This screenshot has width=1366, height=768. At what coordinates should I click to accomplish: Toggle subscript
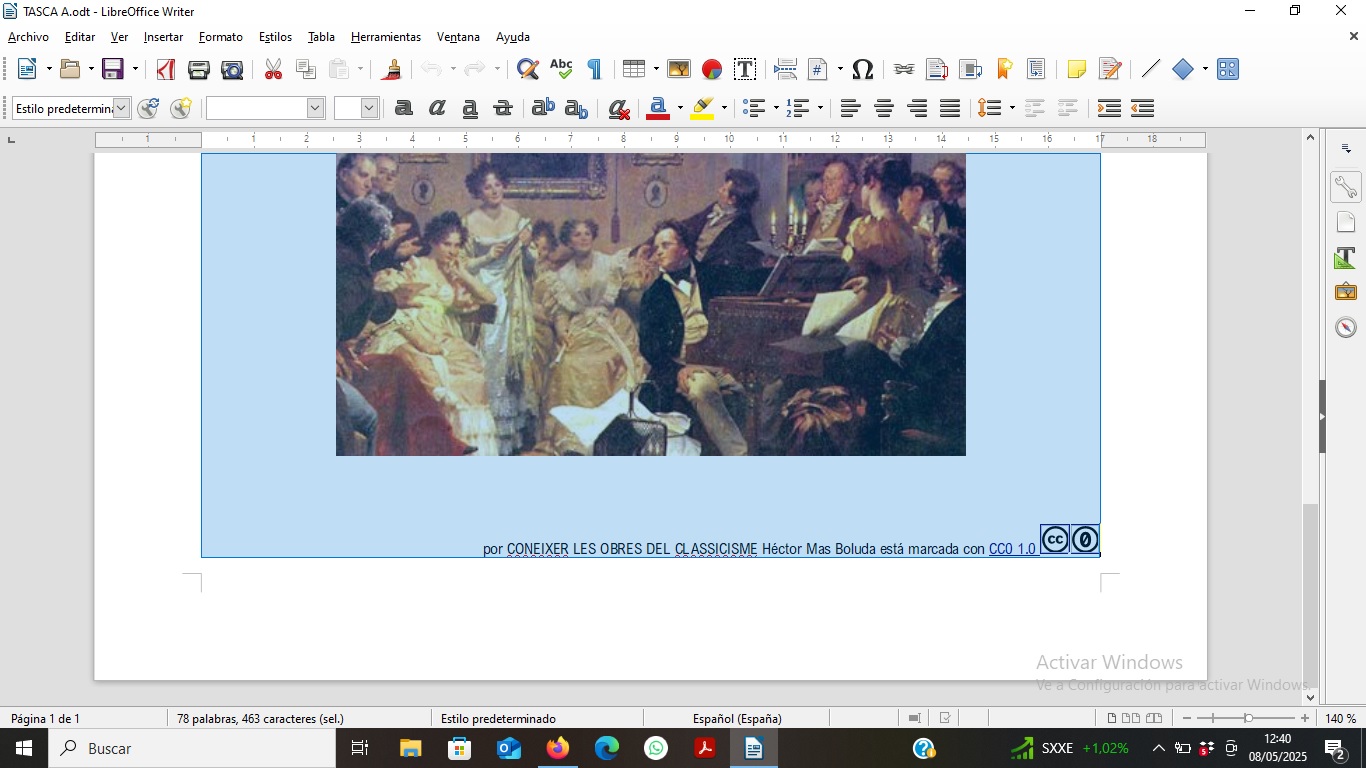click(x=576, y=108)
